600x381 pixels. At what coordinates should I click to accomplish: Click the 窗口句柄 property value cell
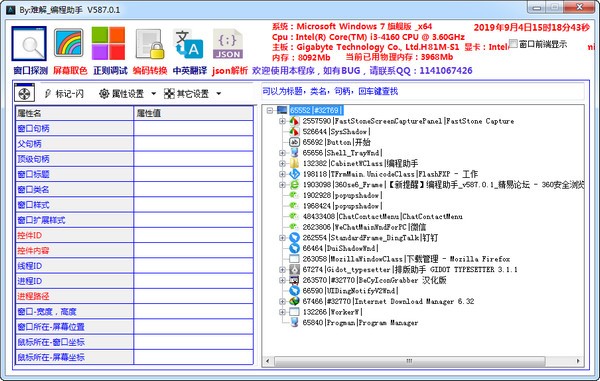tap(193, 129)
